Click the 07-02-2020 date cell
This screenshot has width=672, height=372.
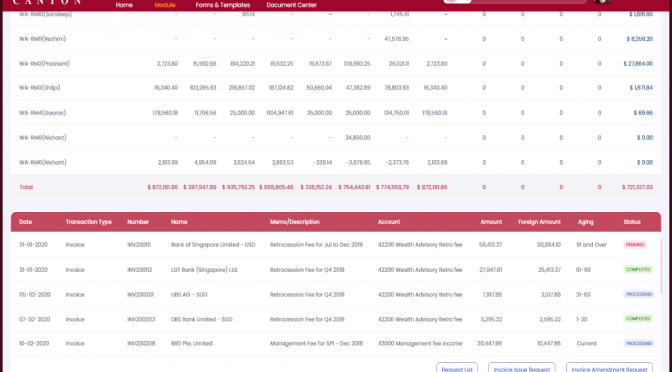point(35,320)
